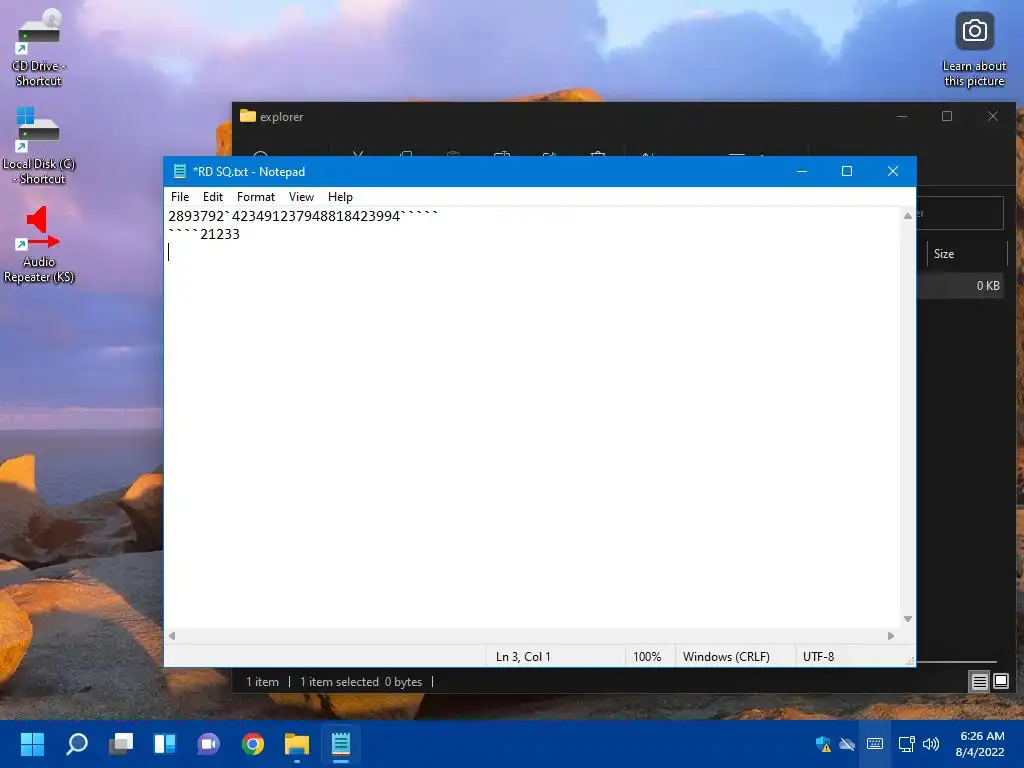Open the File menu in Notepad

[x=180, y=197]
